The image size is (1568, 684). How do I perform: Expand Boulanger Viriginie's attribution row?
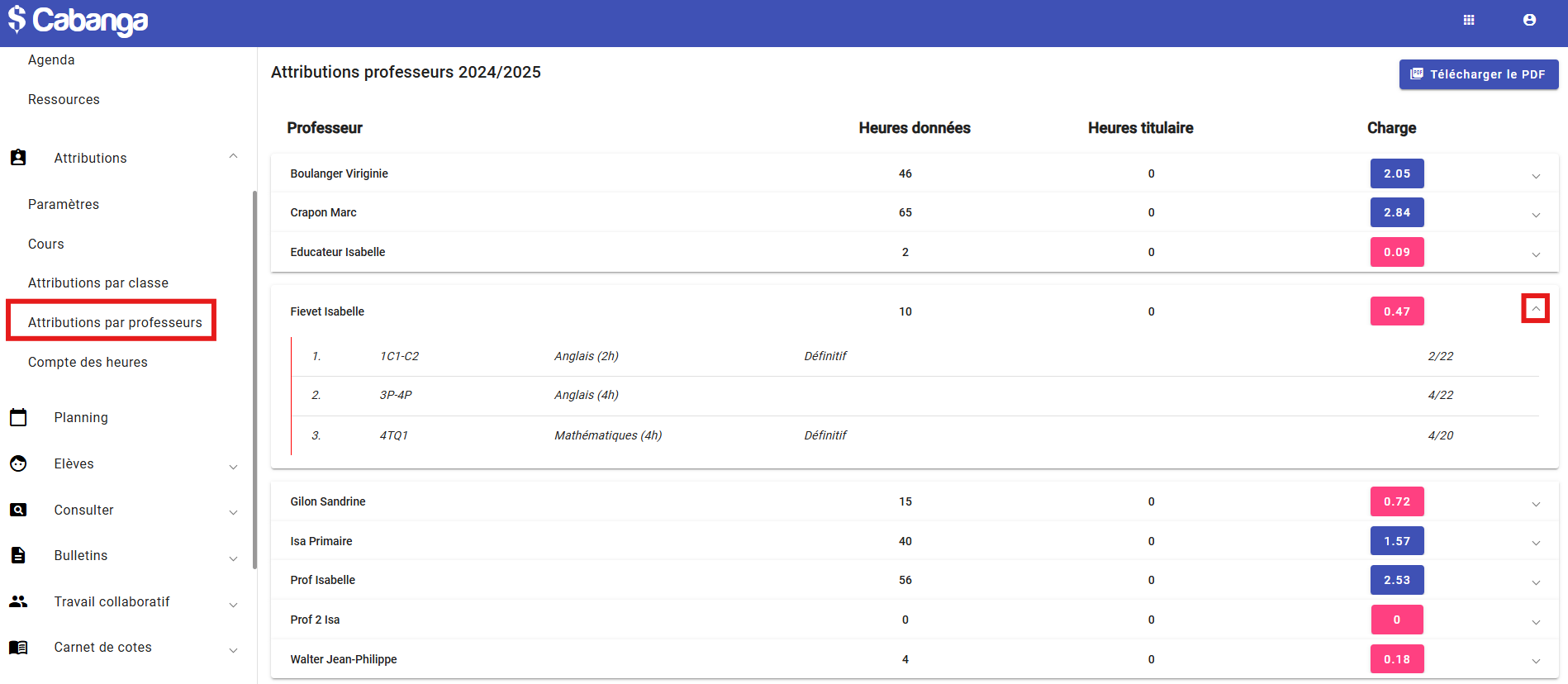(1536, 175)
